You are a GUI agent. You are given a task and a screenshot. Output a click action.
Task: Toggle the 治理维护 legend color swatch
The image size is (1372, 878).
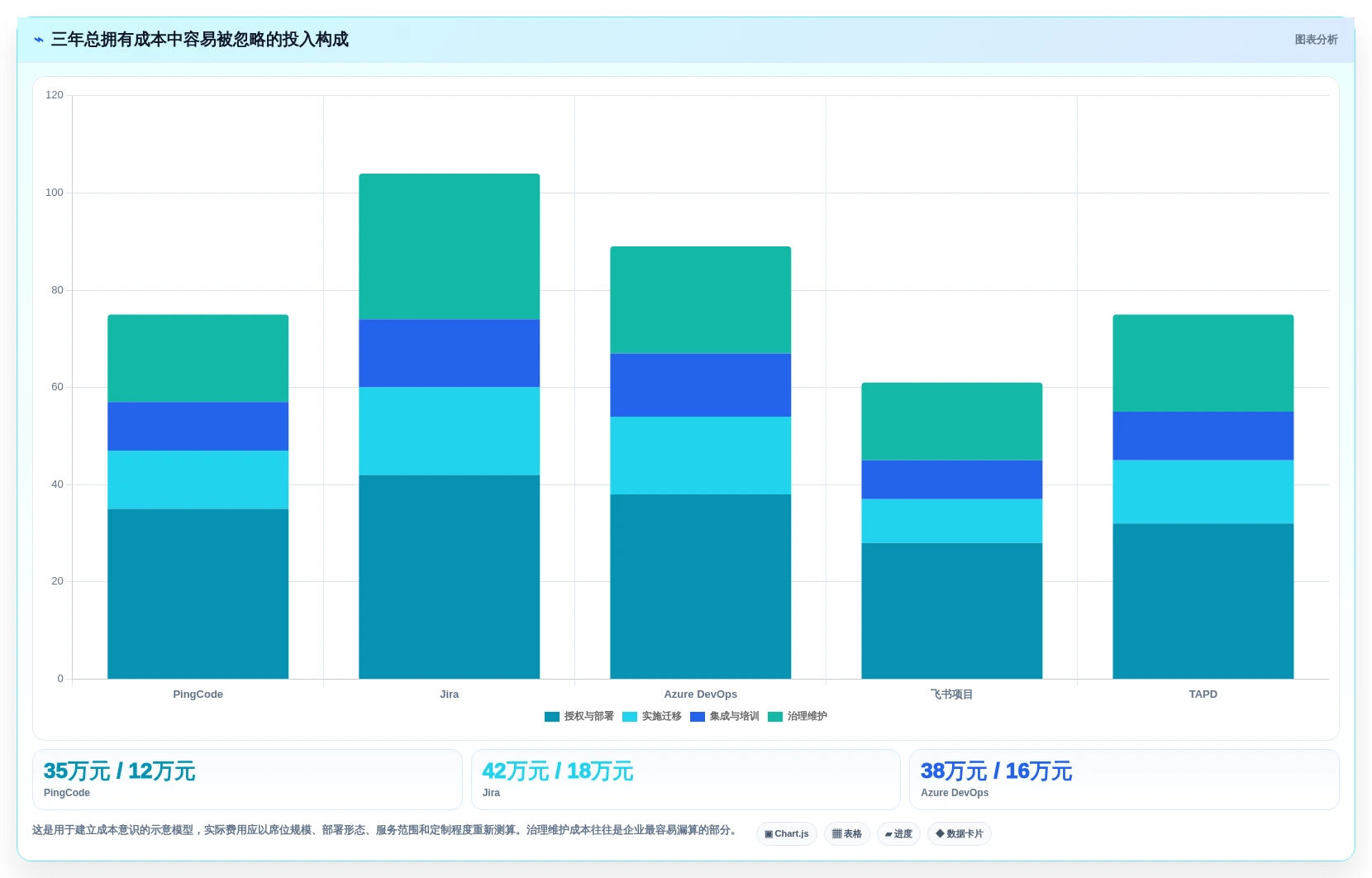click(x=775, y=717)
